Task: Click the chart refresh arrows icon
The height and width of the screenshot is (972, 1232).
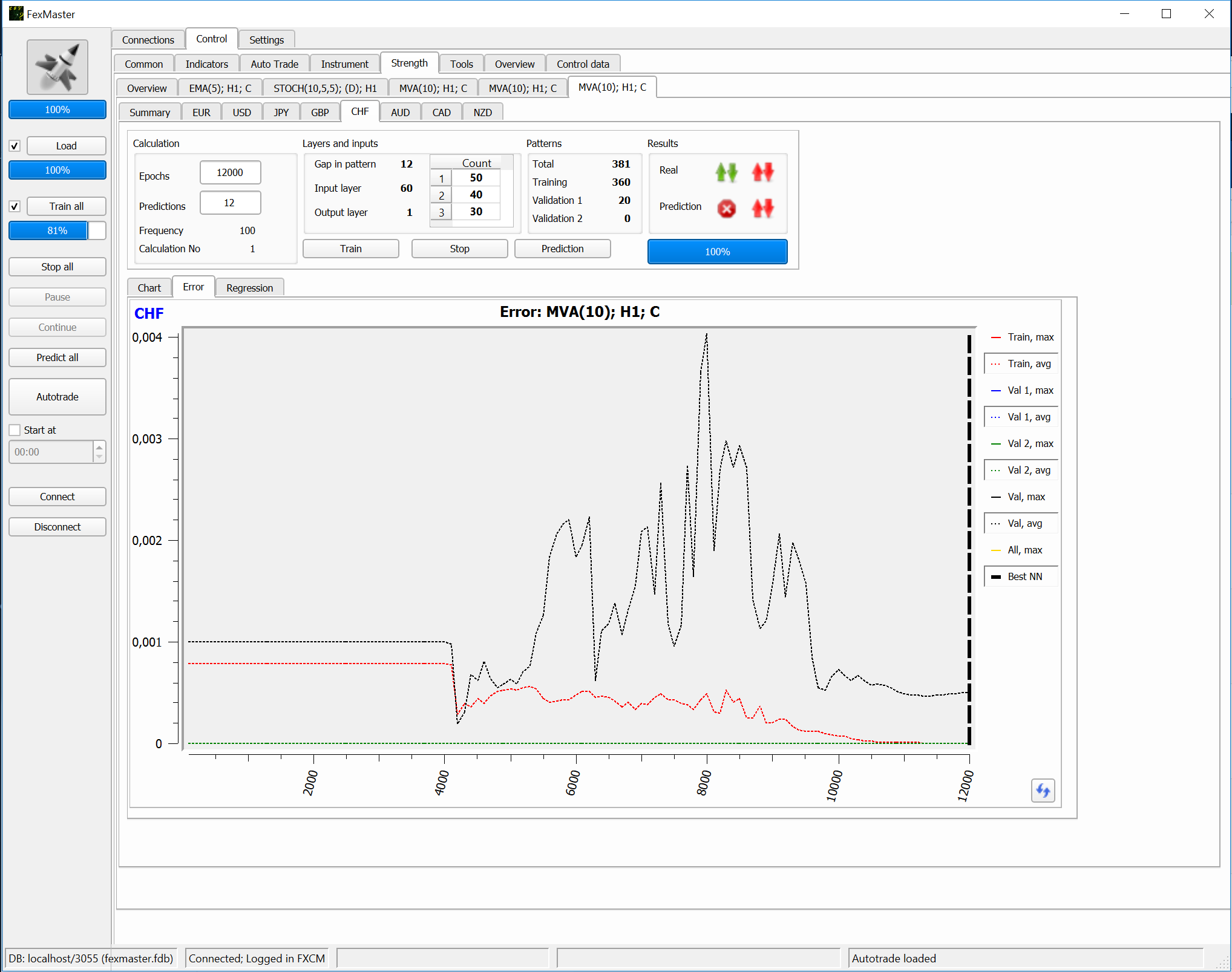Action: click(x=1043, y=791)
